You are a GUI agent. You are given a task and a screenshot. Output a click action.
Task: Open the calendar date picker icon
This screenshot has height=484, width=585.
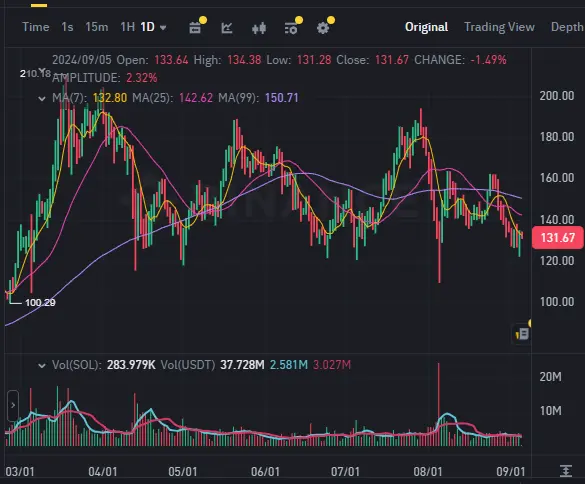coord(195,28)
